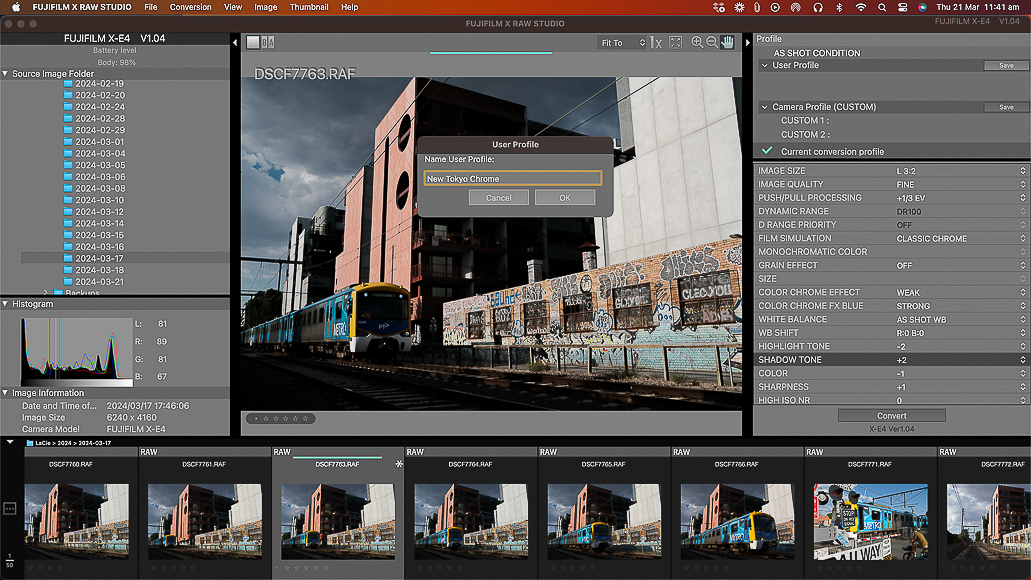The height and width of the screenshot is (580, 1031).
Task: Collapse the right profile panel arrow
Action: tap(747, 43)
